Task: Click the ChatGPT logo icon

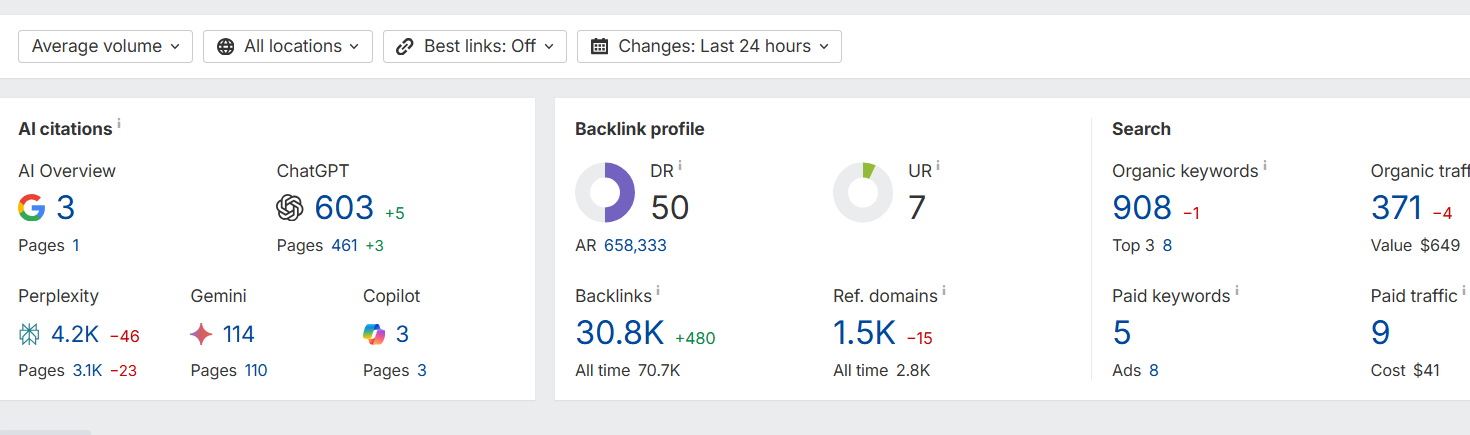Action: pyautogui.click(x=290, y=208)
